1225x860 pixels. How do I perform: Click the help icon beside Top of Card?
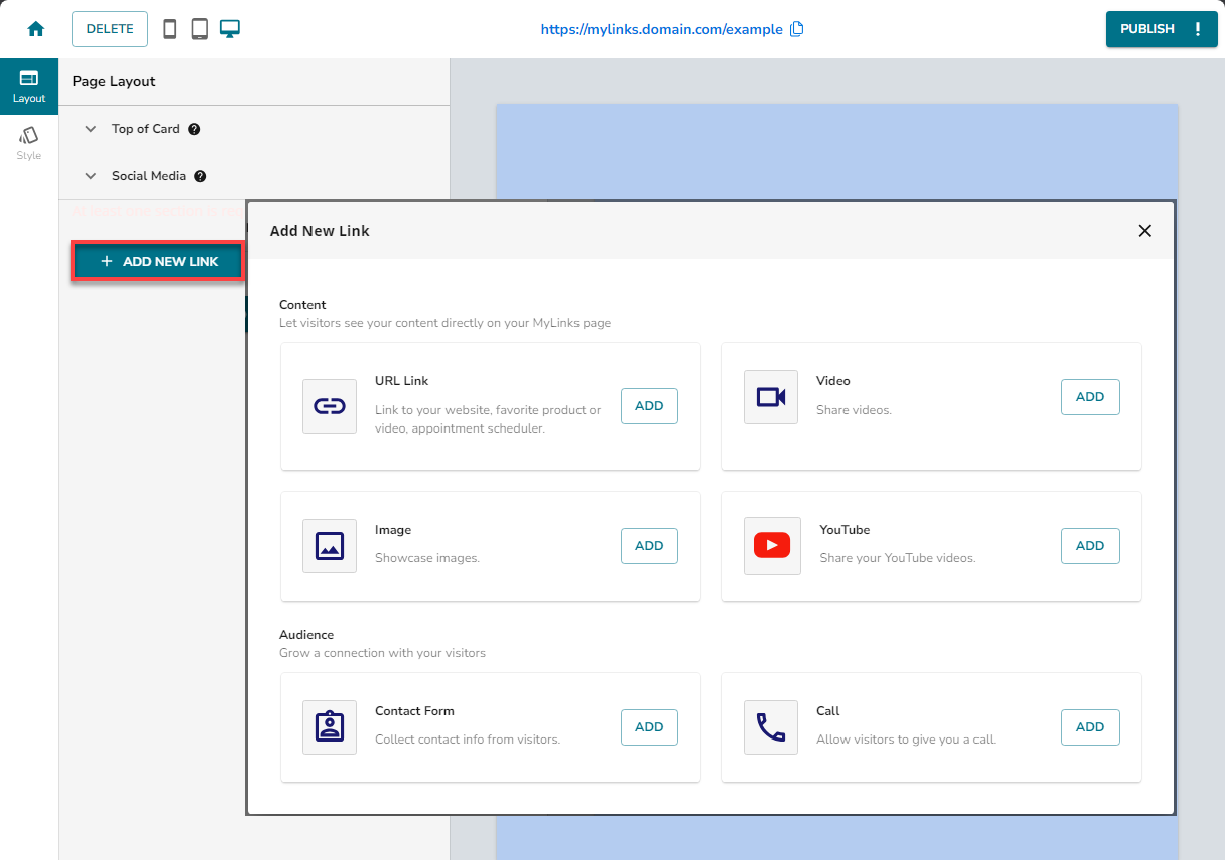click(x=194, y=129)
